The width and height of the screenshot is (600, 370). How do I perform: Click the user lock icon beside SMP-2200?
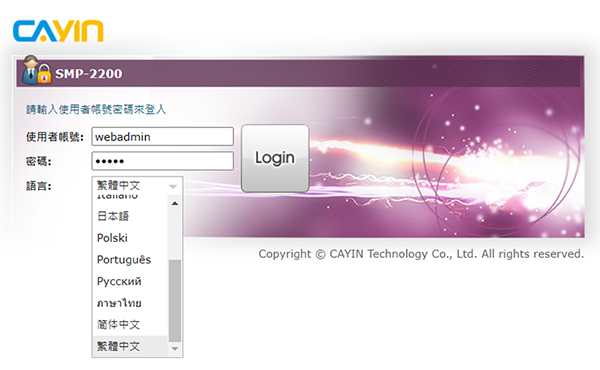point(36,70)
